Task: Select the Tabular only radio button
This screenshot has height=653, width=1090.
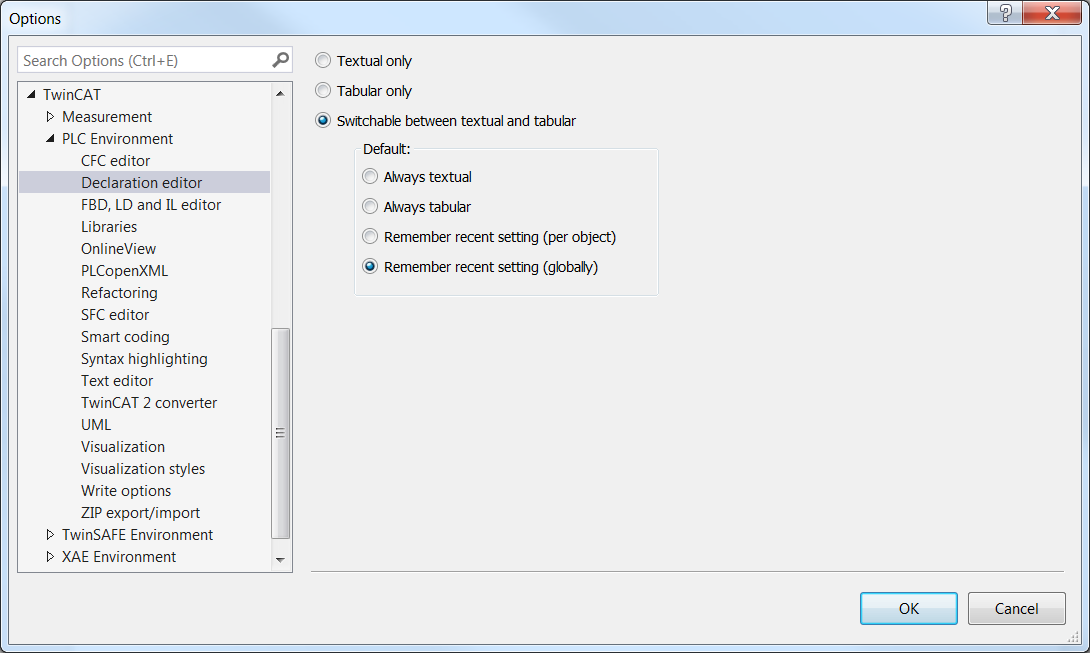Action: [x=323, y=90]
